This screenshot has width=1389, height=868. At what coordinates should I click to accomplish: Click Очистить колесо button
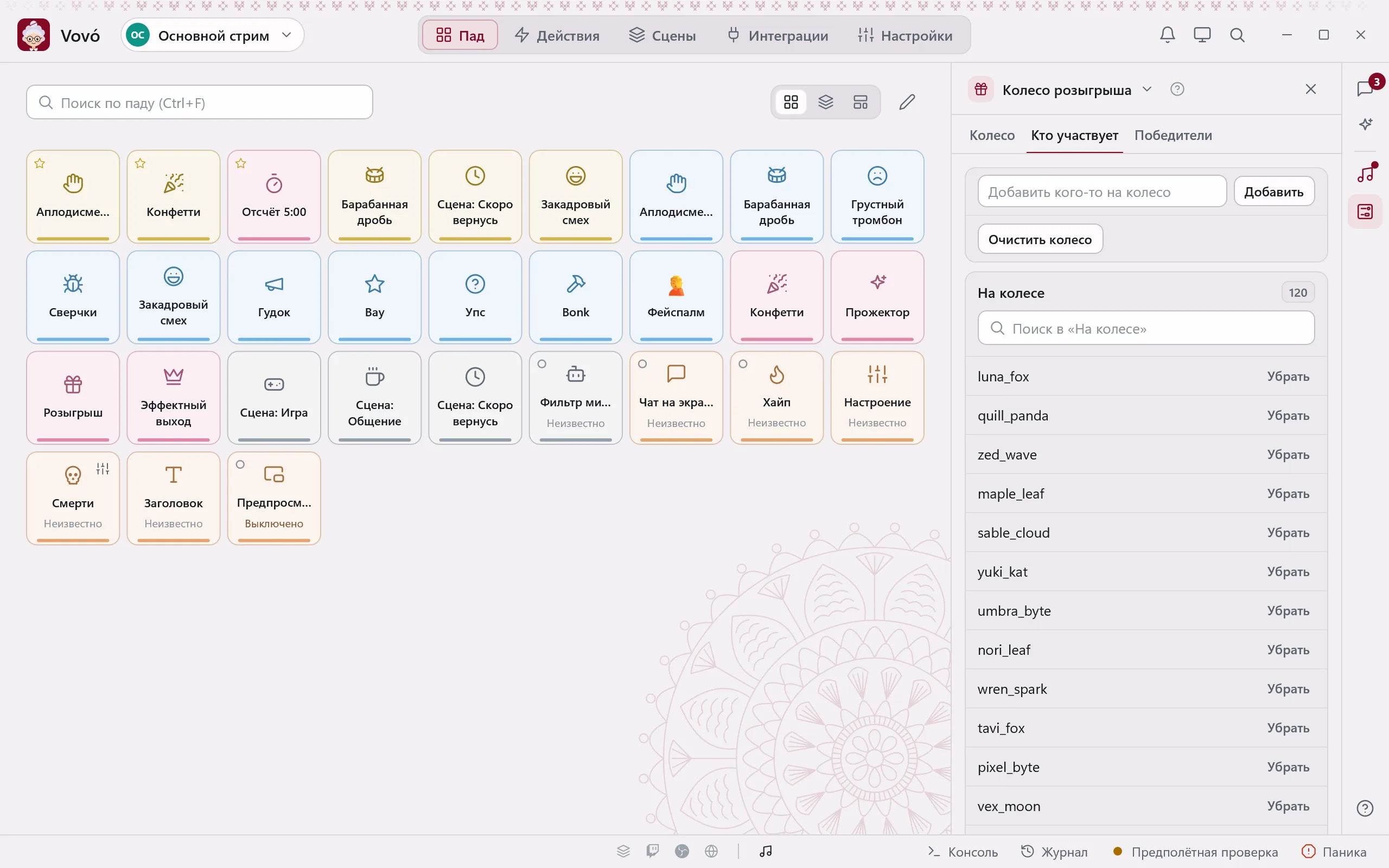(1040, 239)
